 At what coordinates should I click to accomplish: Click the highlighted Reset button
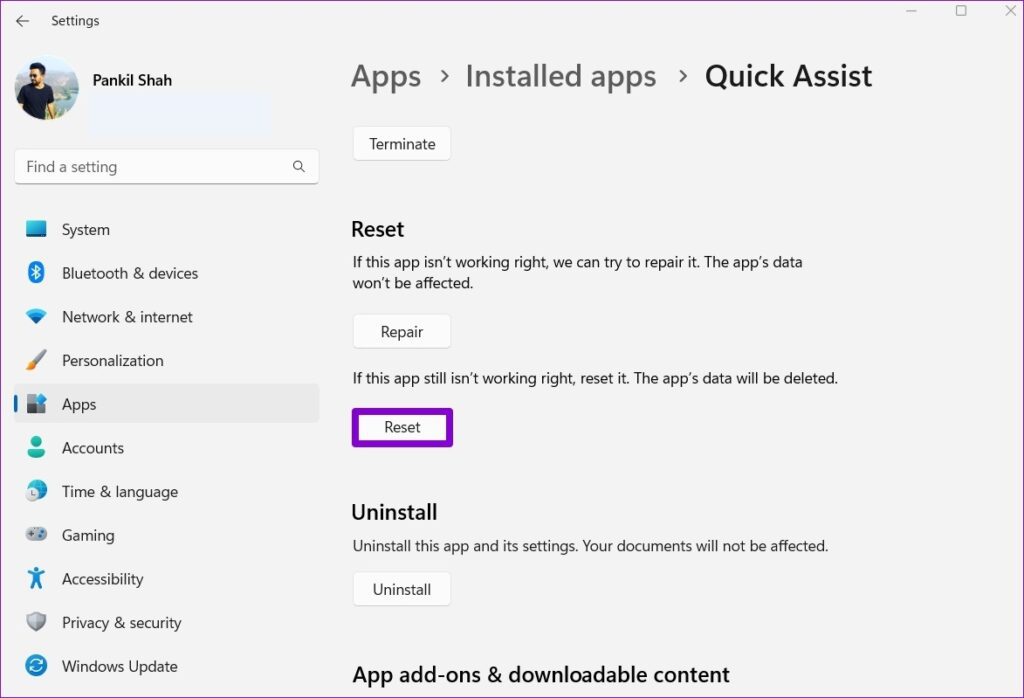pyautogui.click(x=401, y=427)
